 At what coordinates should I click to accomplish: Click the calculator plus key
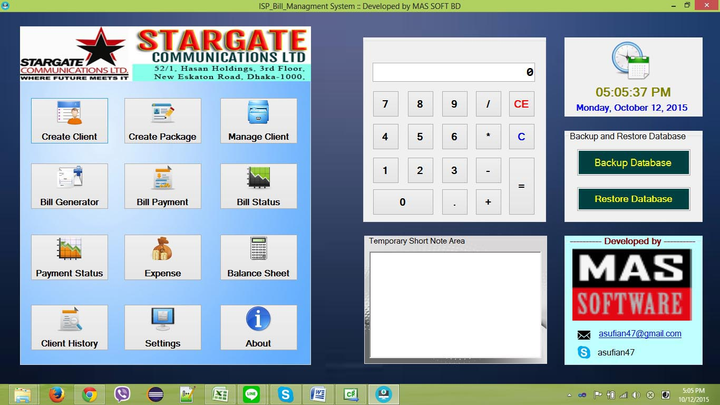488,202
